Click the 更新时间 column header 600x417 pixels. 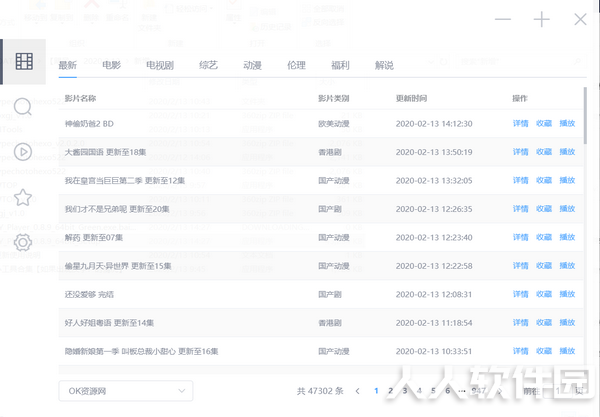tap(411, 98)
